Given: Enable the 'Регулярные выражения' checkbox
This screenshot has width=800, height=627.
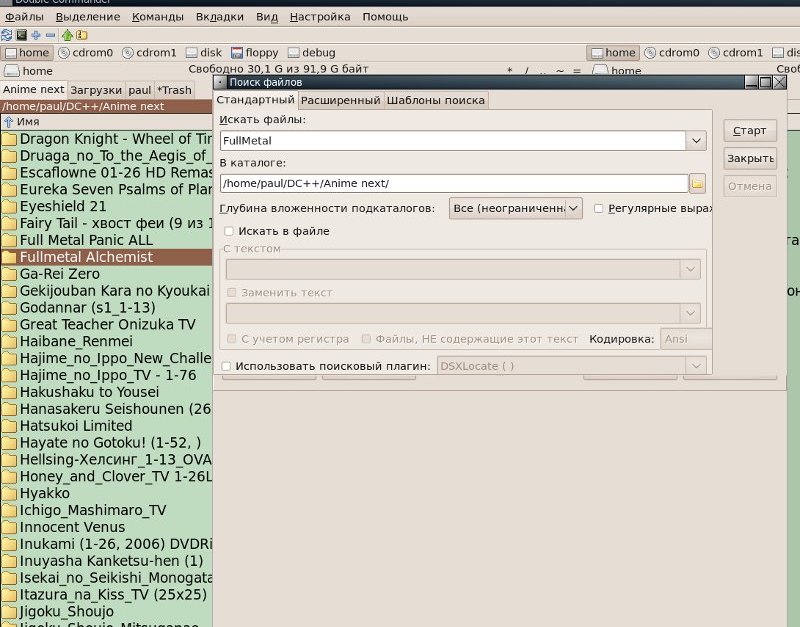Looking at the screenshot, I should tap(598, 208).
